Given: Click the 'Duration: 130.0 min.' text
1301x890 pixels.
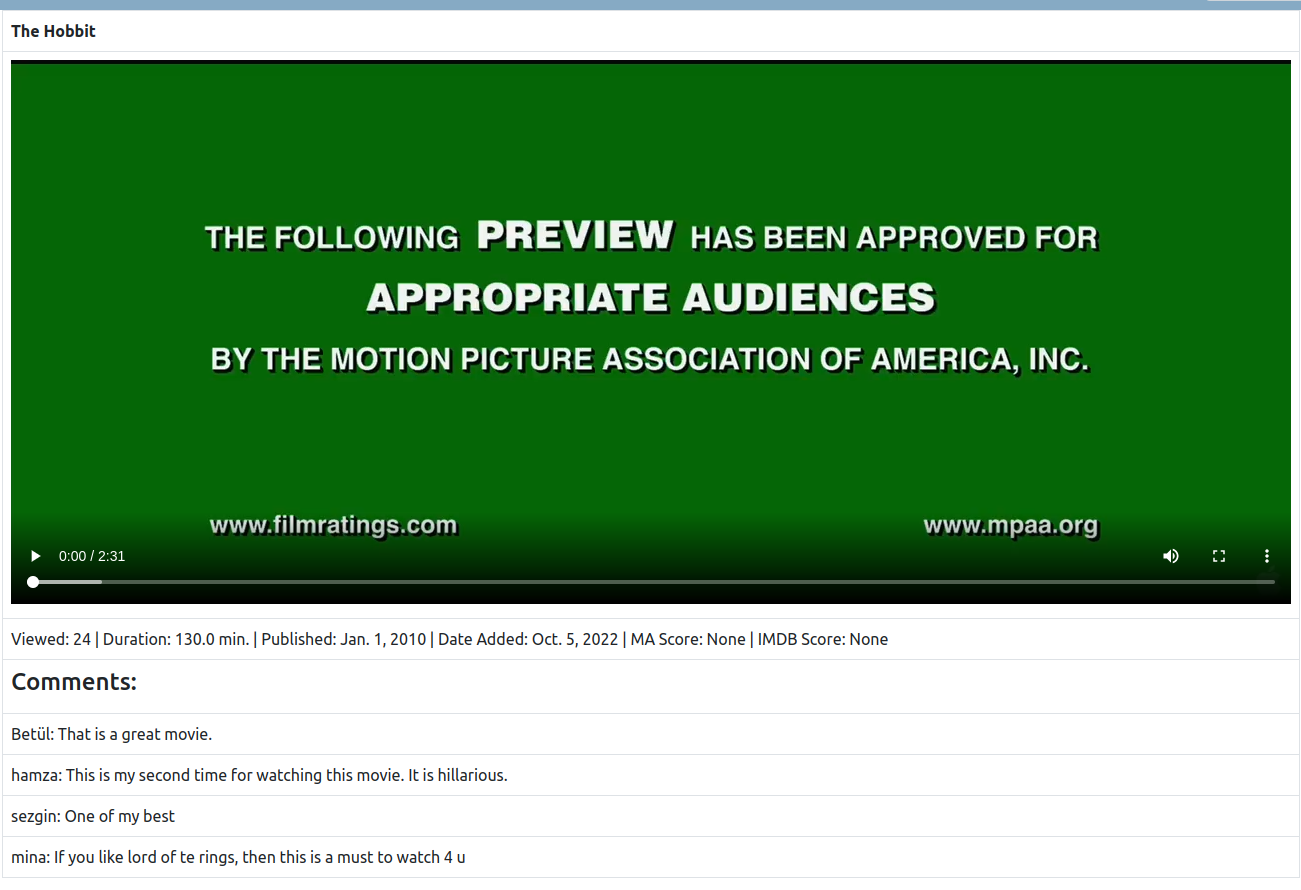Looking at the screenshot, I should [x=176, y=639].
